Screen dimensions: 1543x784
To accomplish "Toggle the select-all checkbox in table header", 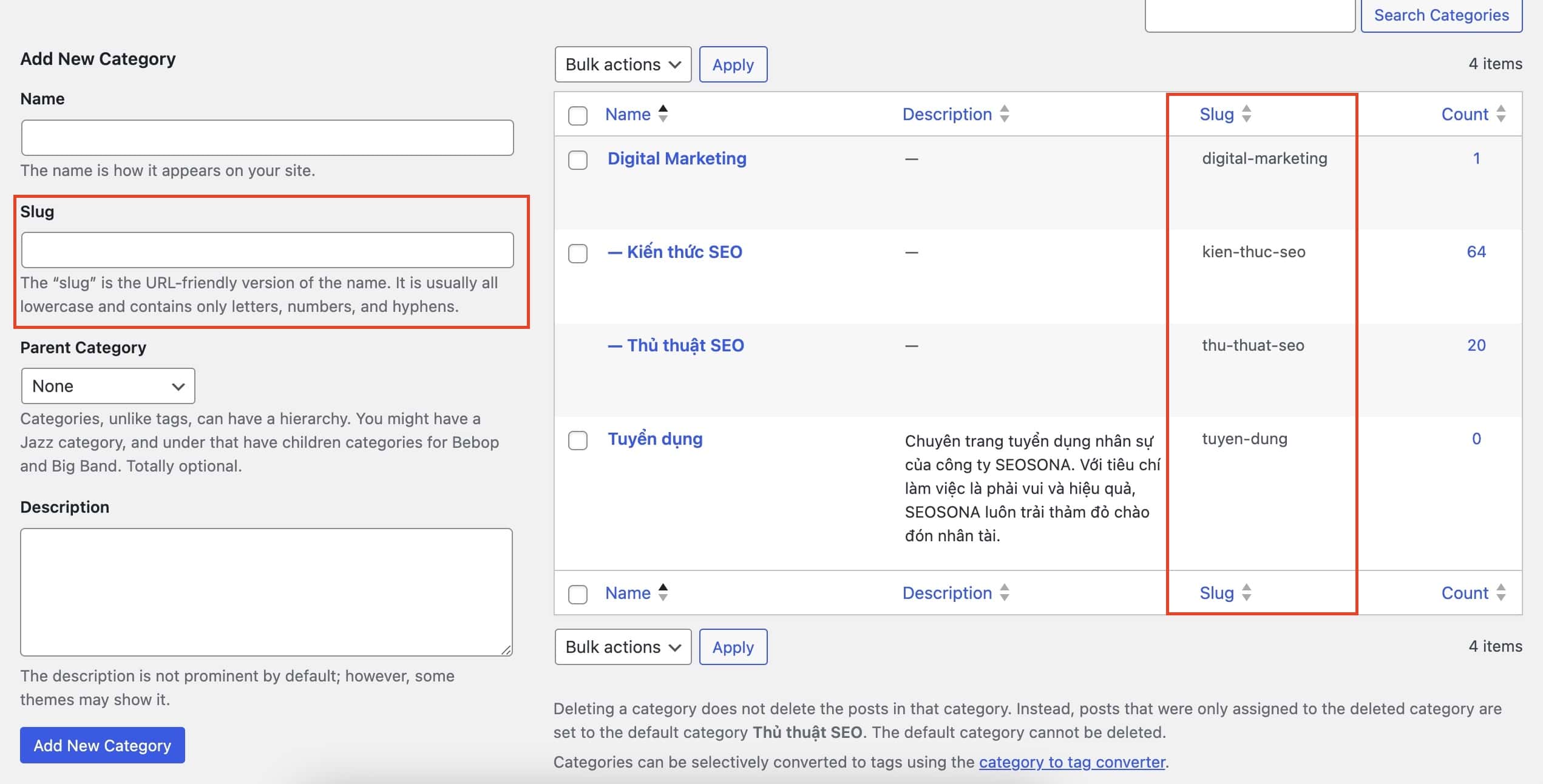I will coord(578,115).
